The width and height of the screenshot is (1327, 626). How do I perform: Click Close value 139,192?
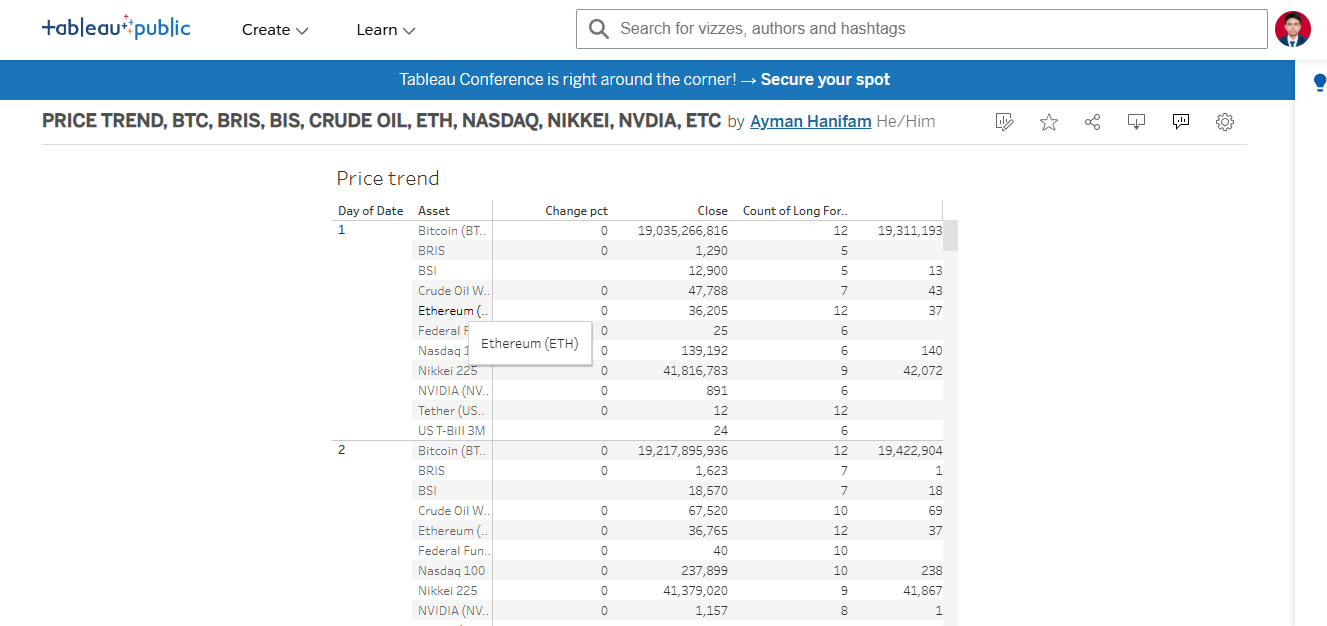(703, 351)
